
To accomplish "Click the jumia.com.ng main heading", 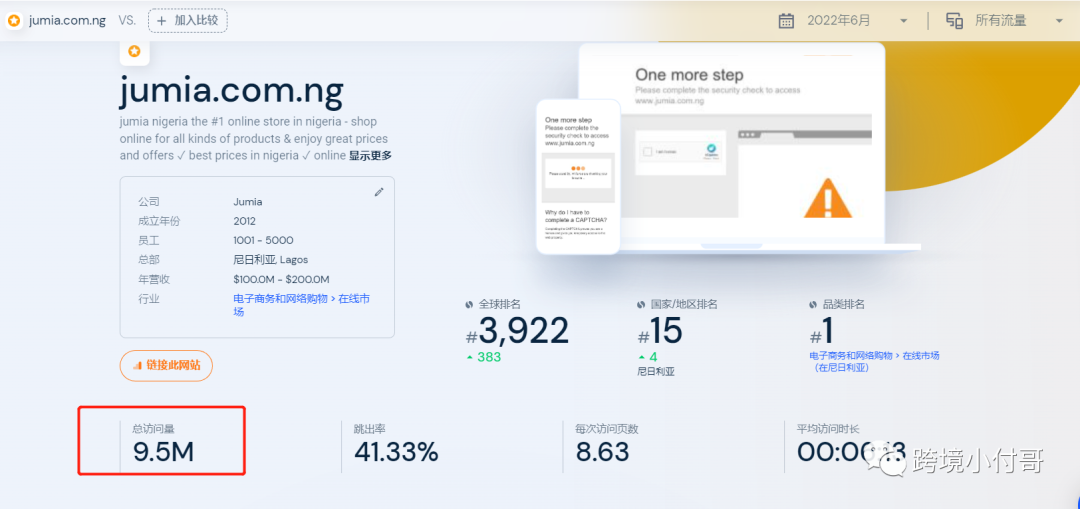I will point(231,90).
